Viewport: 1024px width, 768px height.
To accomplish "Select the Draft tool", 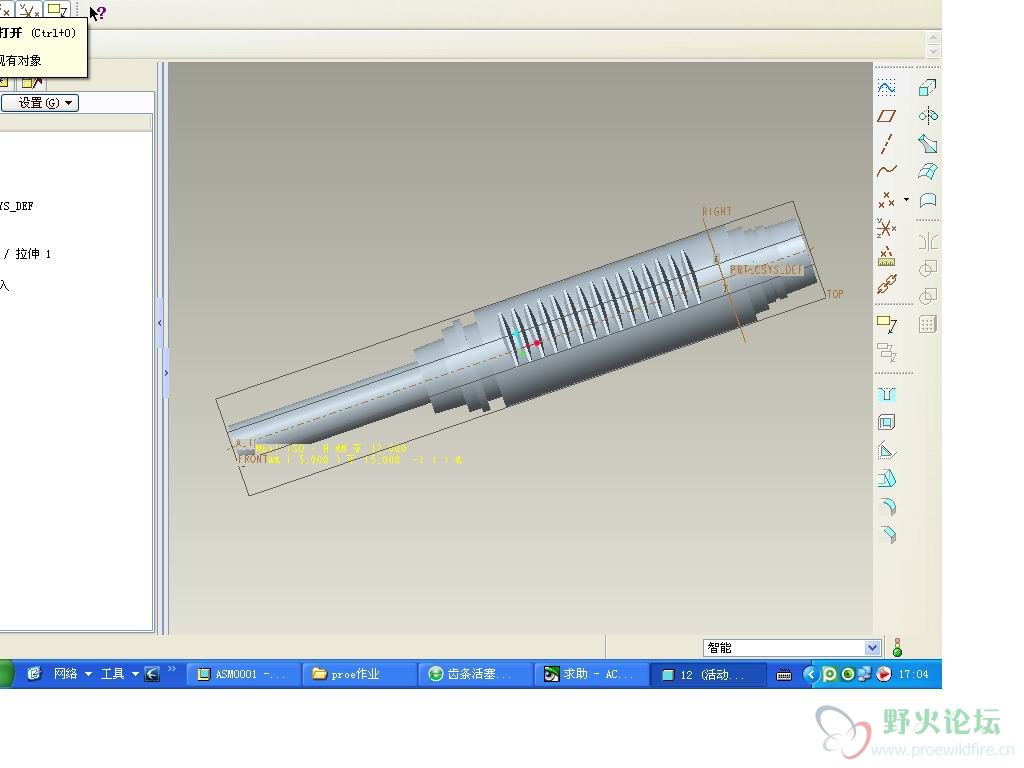I will (x=886, y=479).
